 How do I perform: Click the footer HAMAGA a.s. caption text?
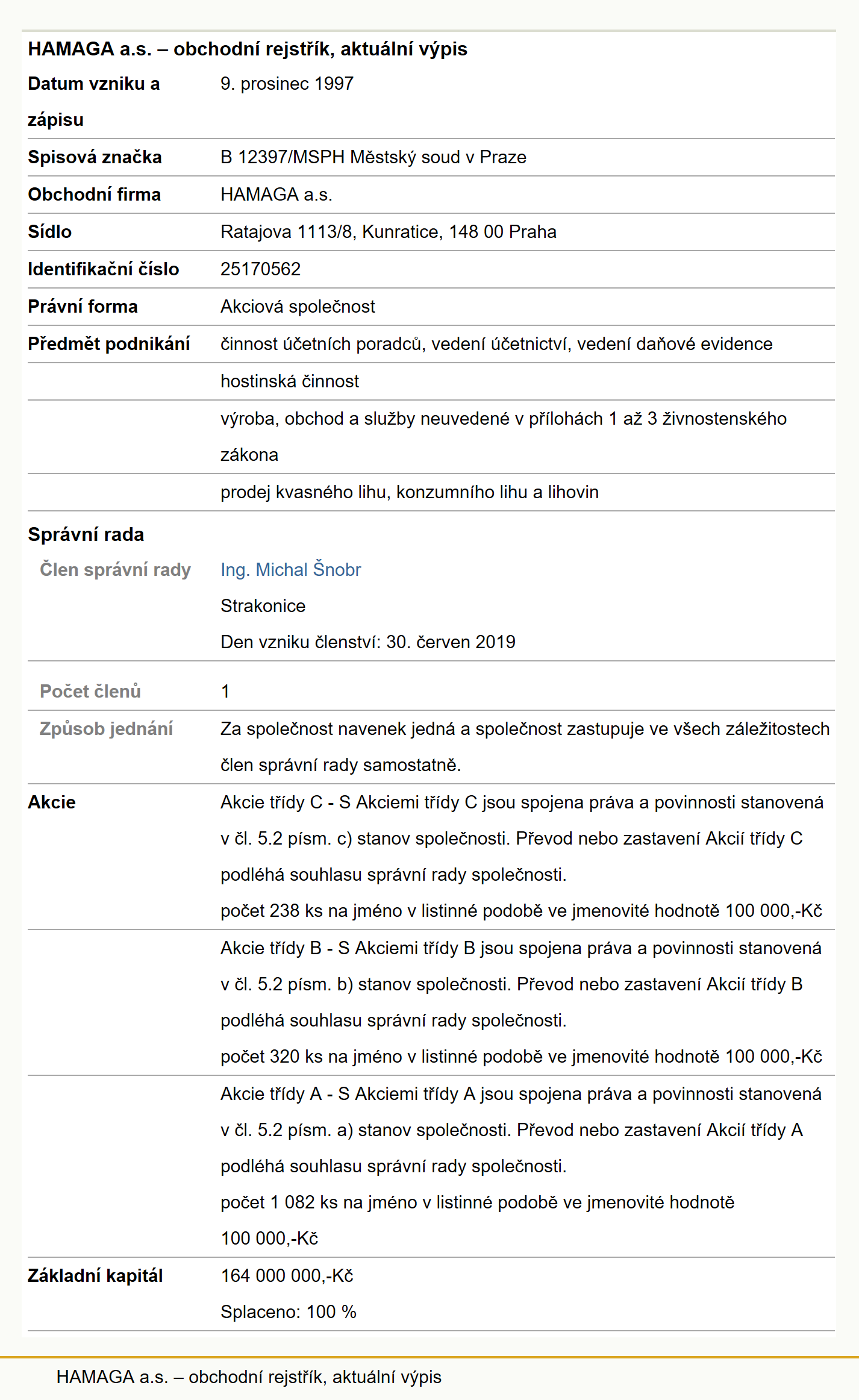click(x=249, y=1377)
